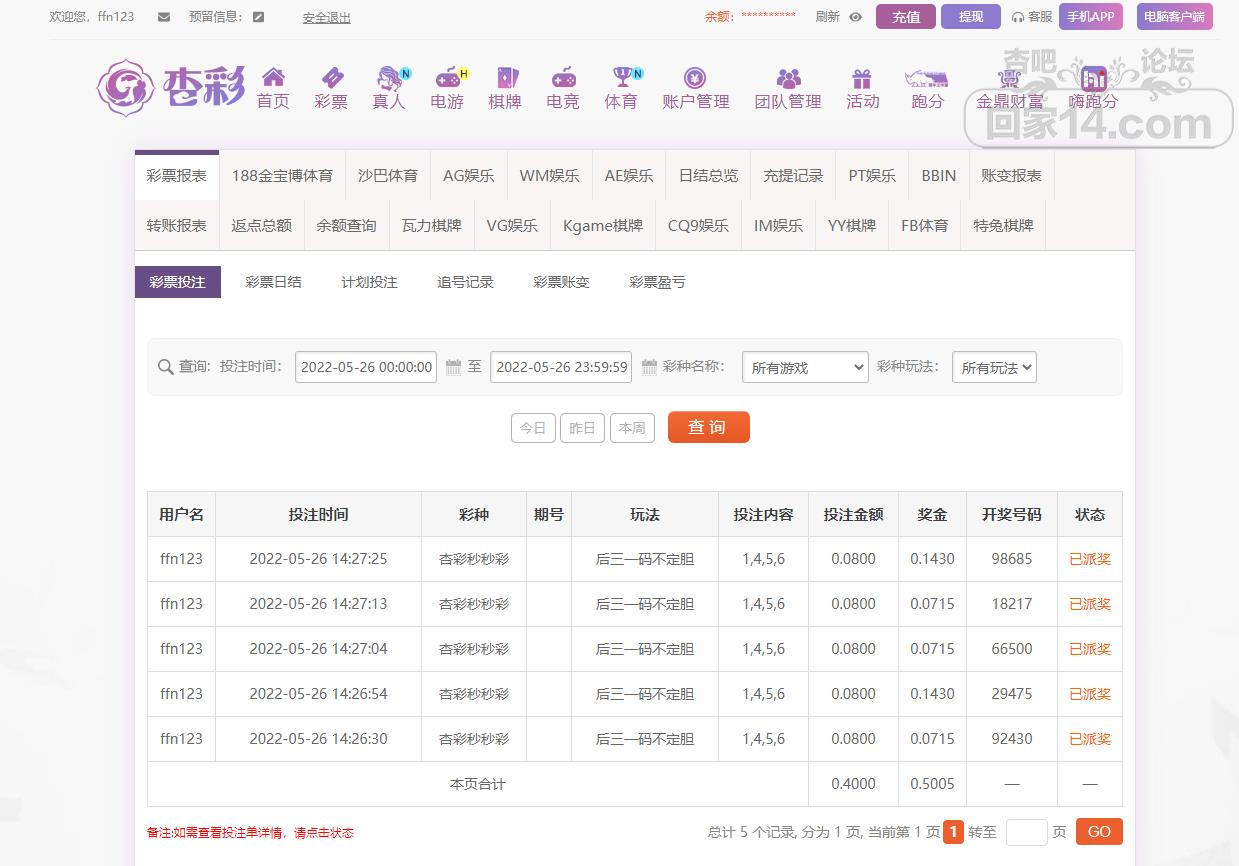Click the live dealer icon
The width and height of the screenshot is (1239, 866).
(389, 78)
